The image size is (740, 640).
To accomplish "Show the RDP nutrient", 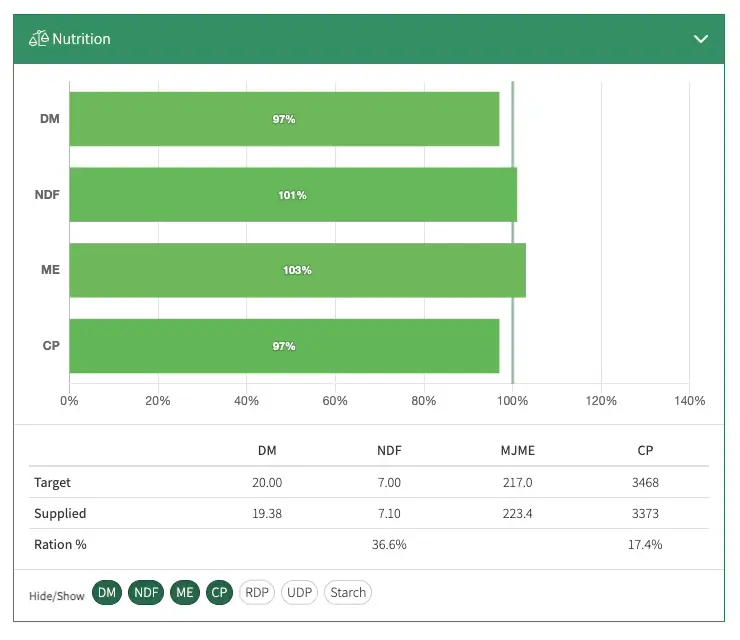I will coord(257,592).
